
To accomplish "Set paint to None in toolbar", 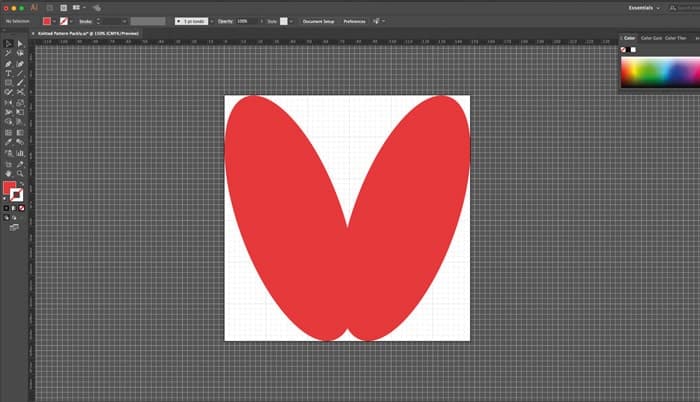I will click(22, 207).
